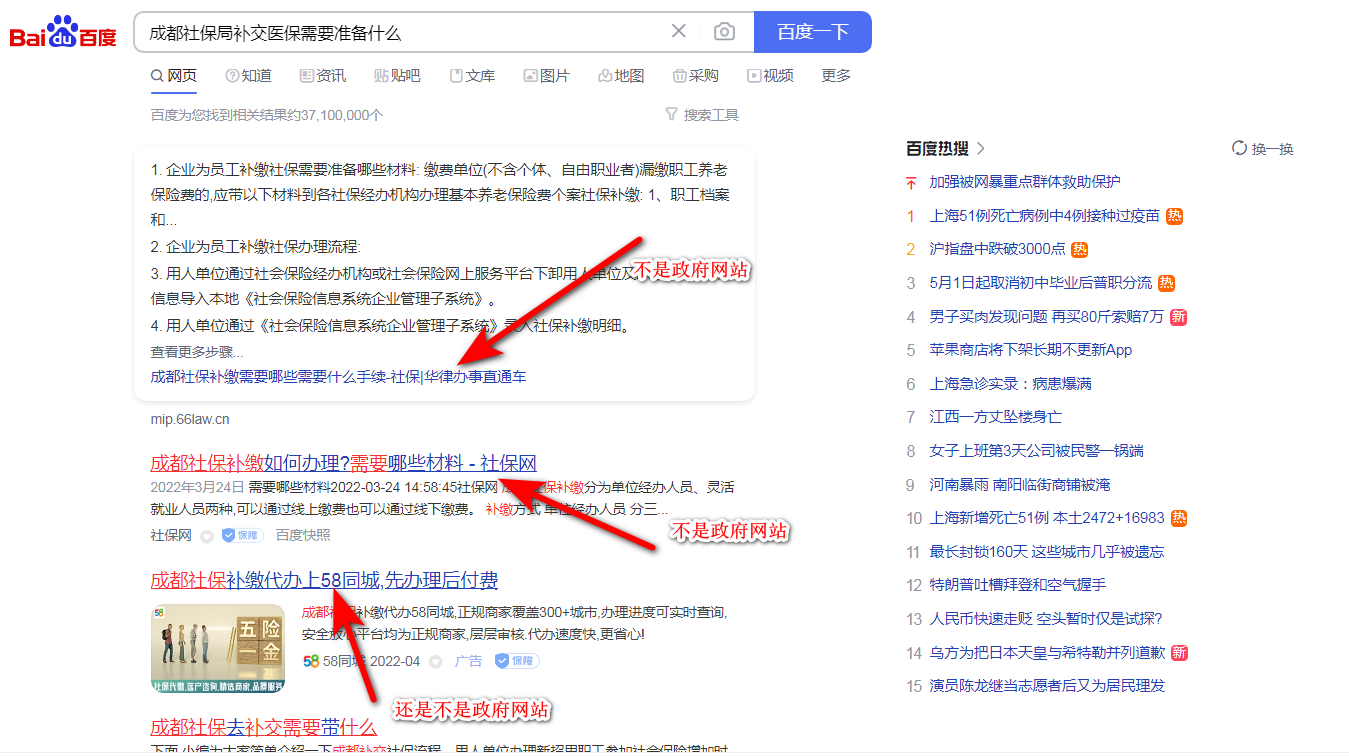Open 人民币快速走贬 空头暂时仅是试探 topic
Viewport: 1349px width, 756px height.
(x=1046, y=619)
